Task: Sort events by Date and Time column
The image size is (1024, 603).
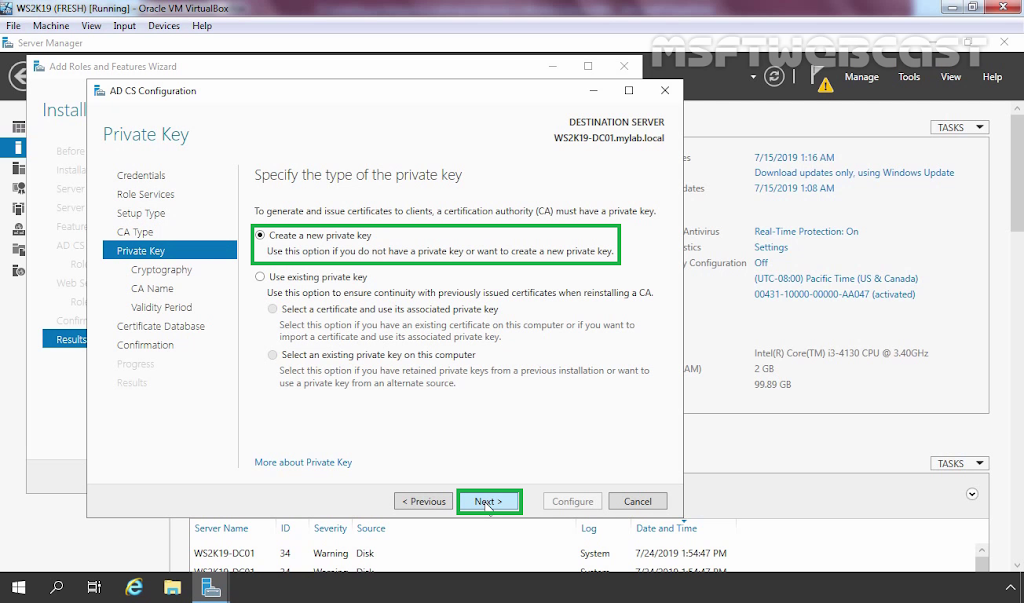Action: 666,528
